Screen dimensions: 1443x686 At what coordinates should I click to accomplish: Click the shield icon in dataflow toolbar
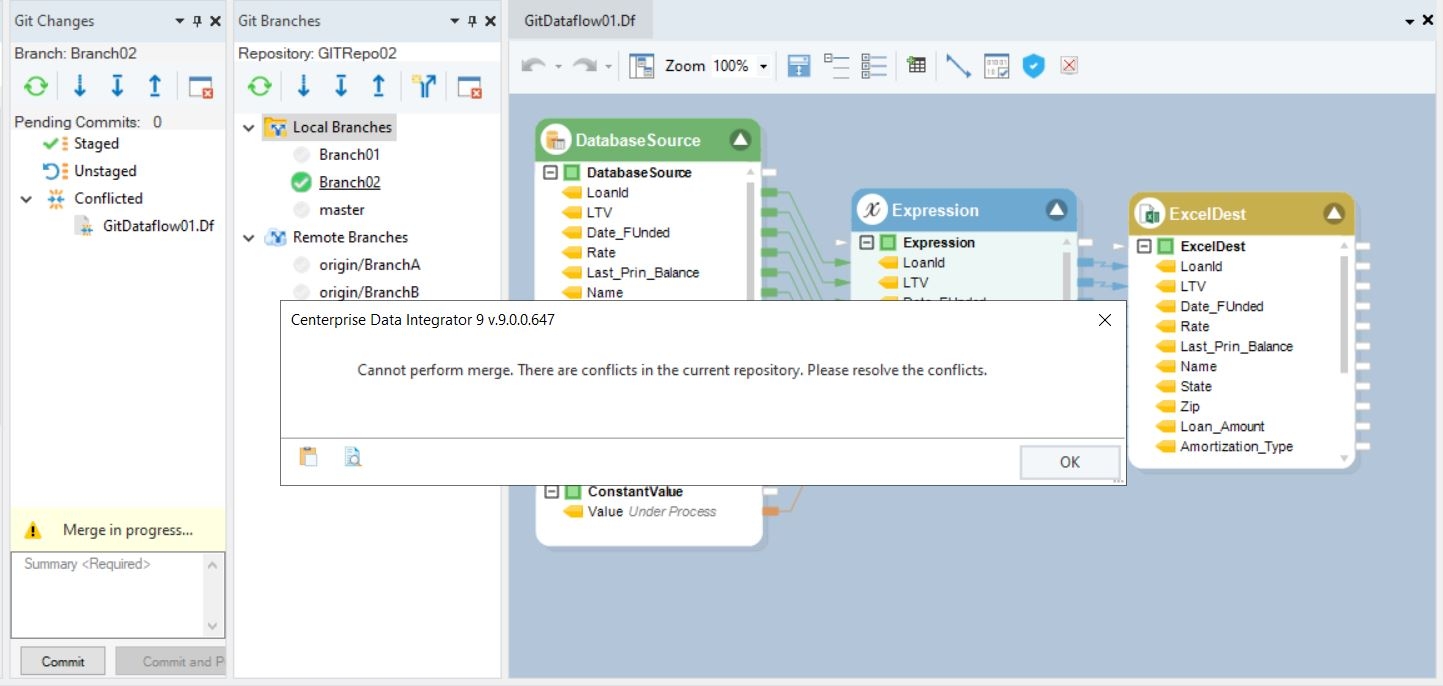[1033, 66]
